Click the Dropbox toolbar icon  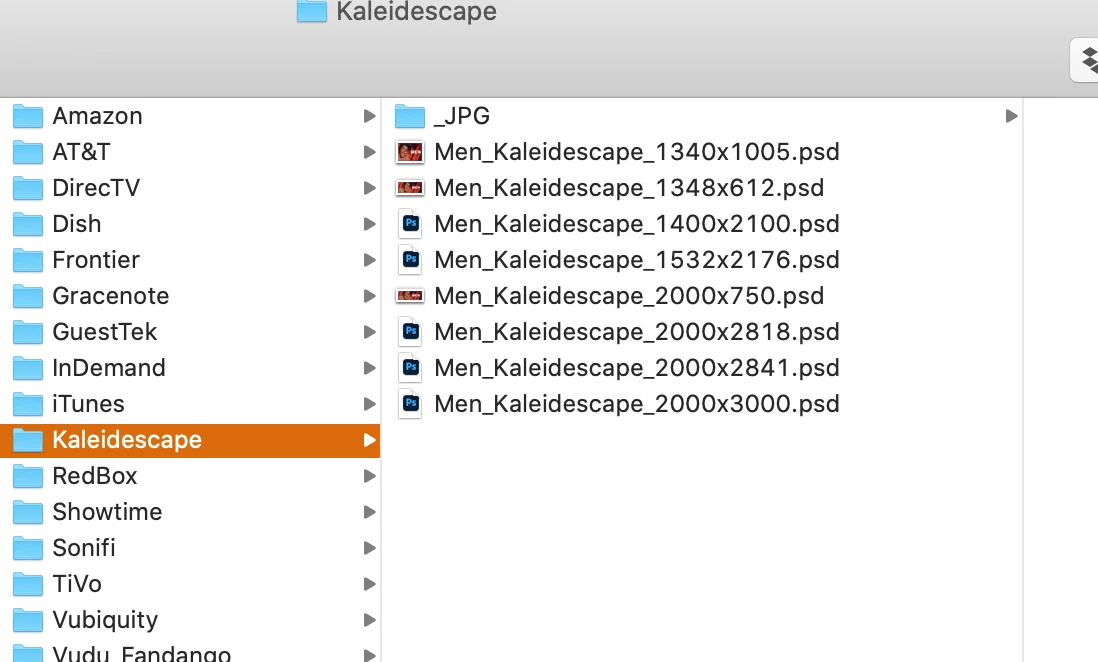coord(1087,60)
